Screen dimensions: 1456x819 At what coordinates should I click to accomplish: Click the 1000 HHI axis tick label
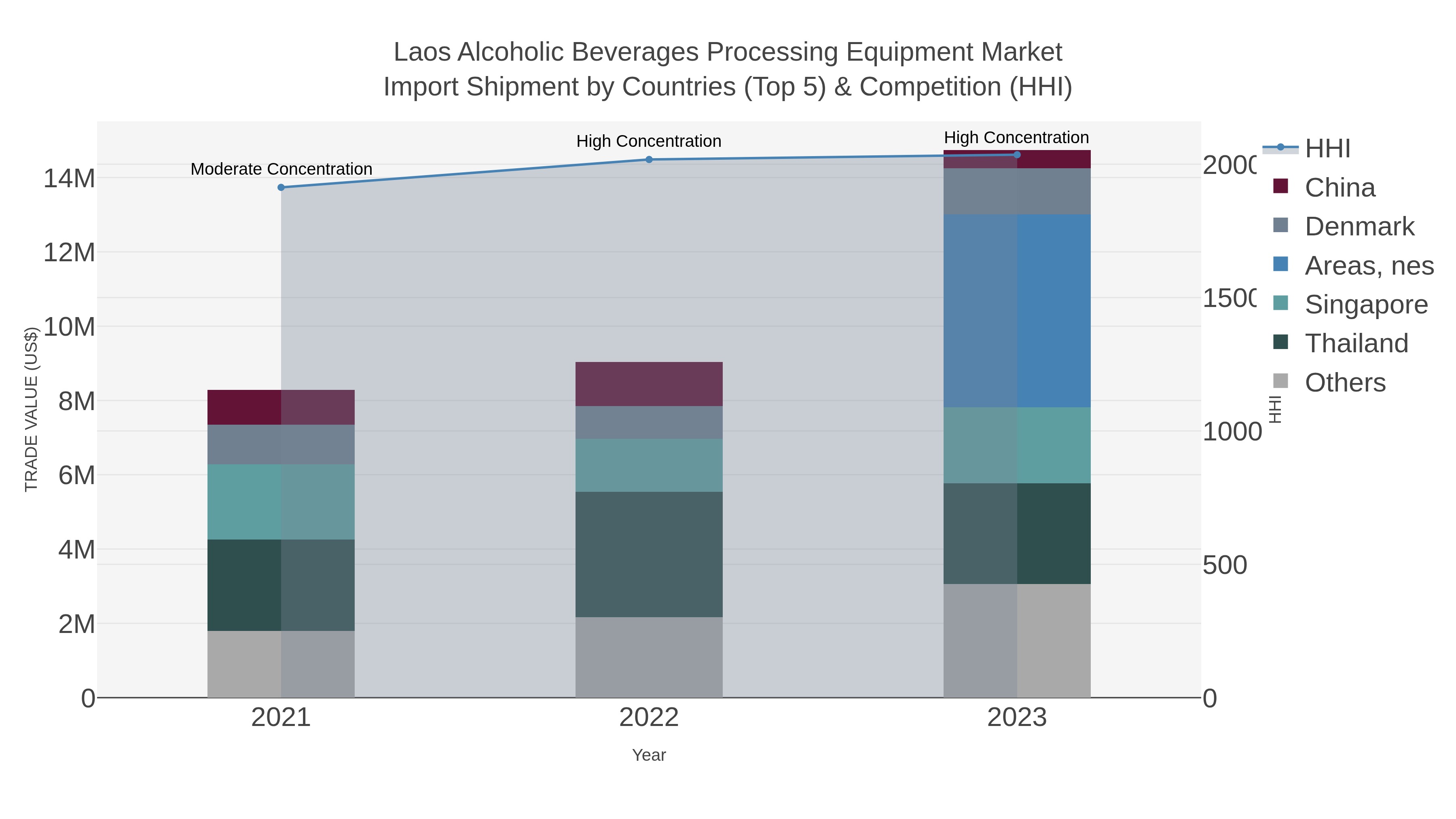(x=1232, y=431)
